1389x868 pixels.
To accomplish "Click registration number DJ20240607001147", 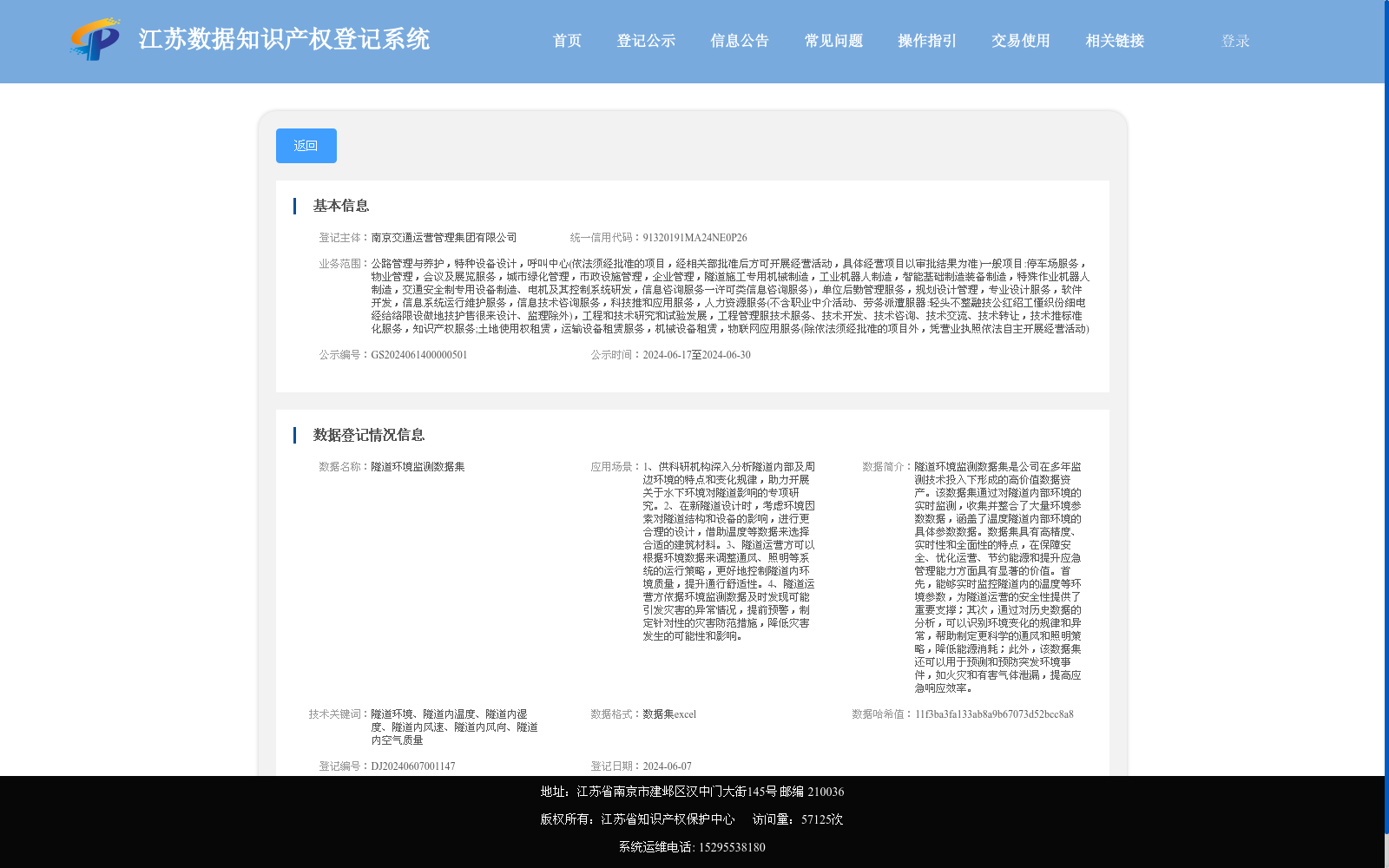I will tap(413, 766).
